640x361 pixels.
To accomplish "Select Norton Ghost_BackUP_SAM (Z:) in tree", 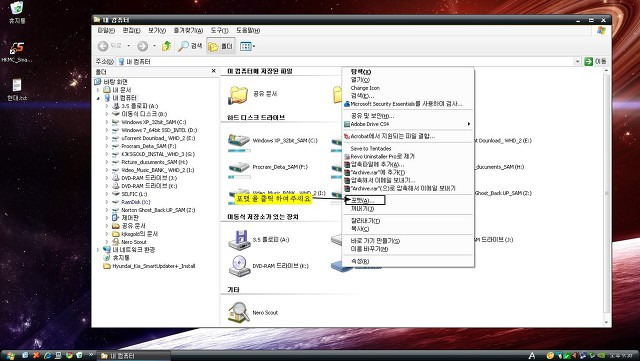I will coord(158,210).
